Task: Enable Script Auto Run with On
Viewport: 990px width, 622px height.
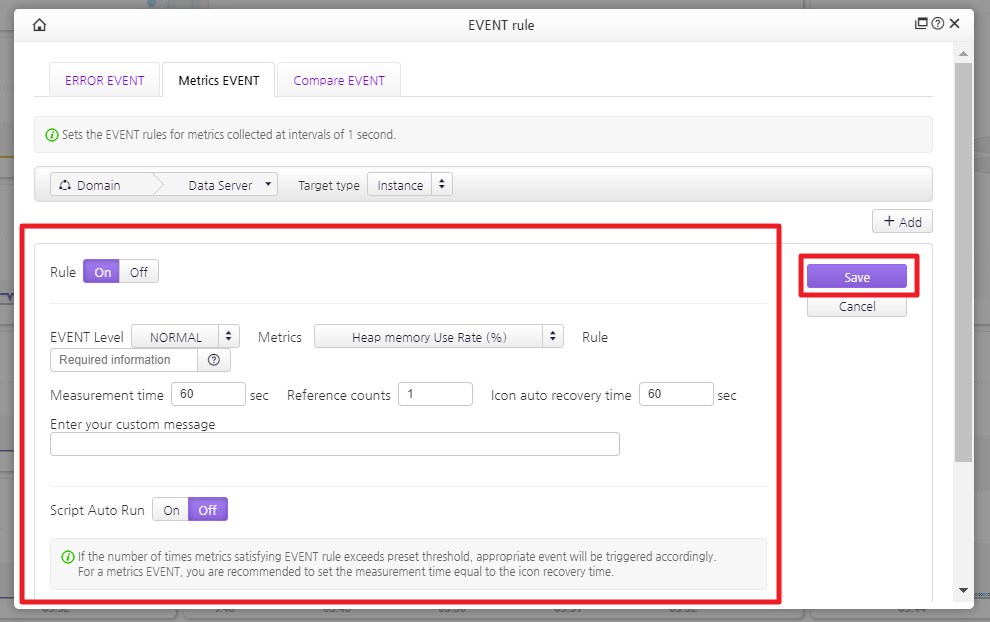Action: [x=171, y=510]
